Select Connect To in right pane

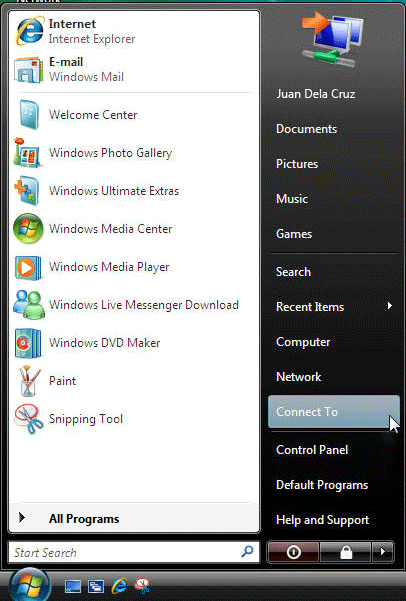(334, 412)
